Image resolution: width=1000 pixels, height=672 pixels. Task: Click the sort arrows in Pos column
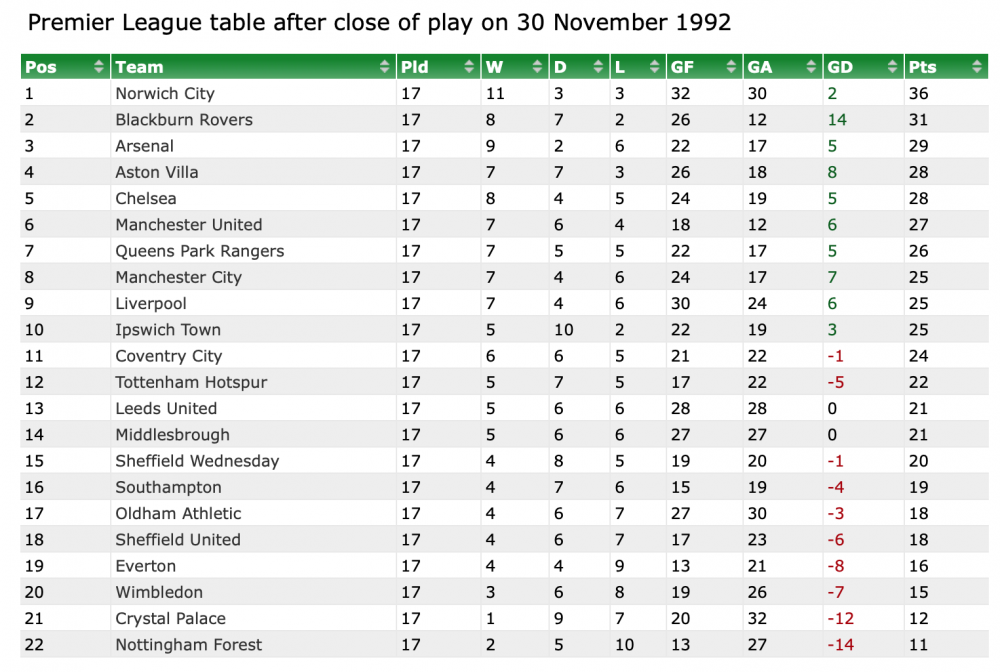tap(99, 67)
